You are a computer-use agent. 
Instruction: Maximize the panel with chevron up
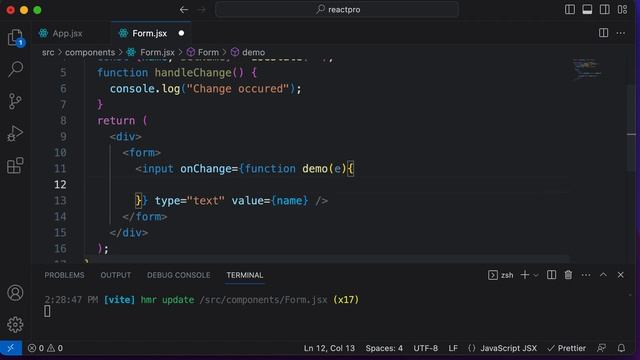tap(603, 275)
